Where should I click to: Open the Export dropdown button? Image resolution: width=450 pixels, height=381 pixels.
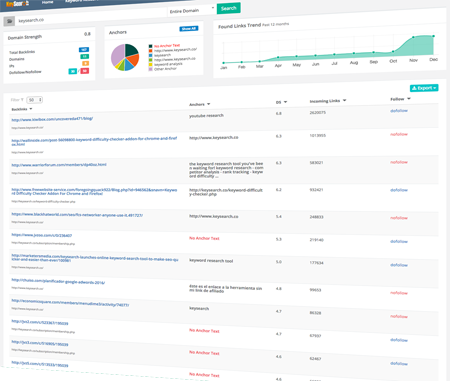(x=424, y=88)
